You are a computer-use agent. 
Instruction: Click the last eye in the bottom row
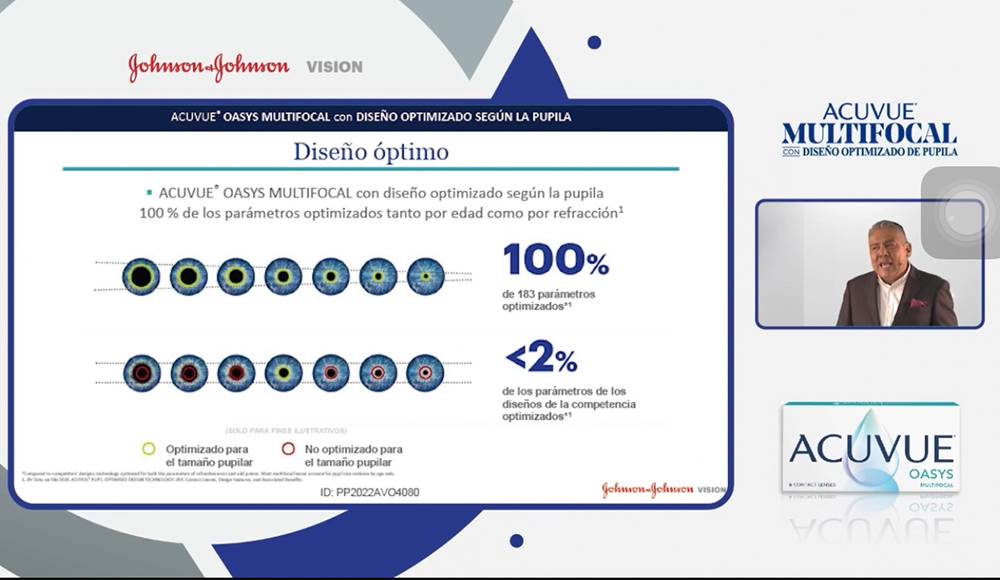tap(425, 372)
